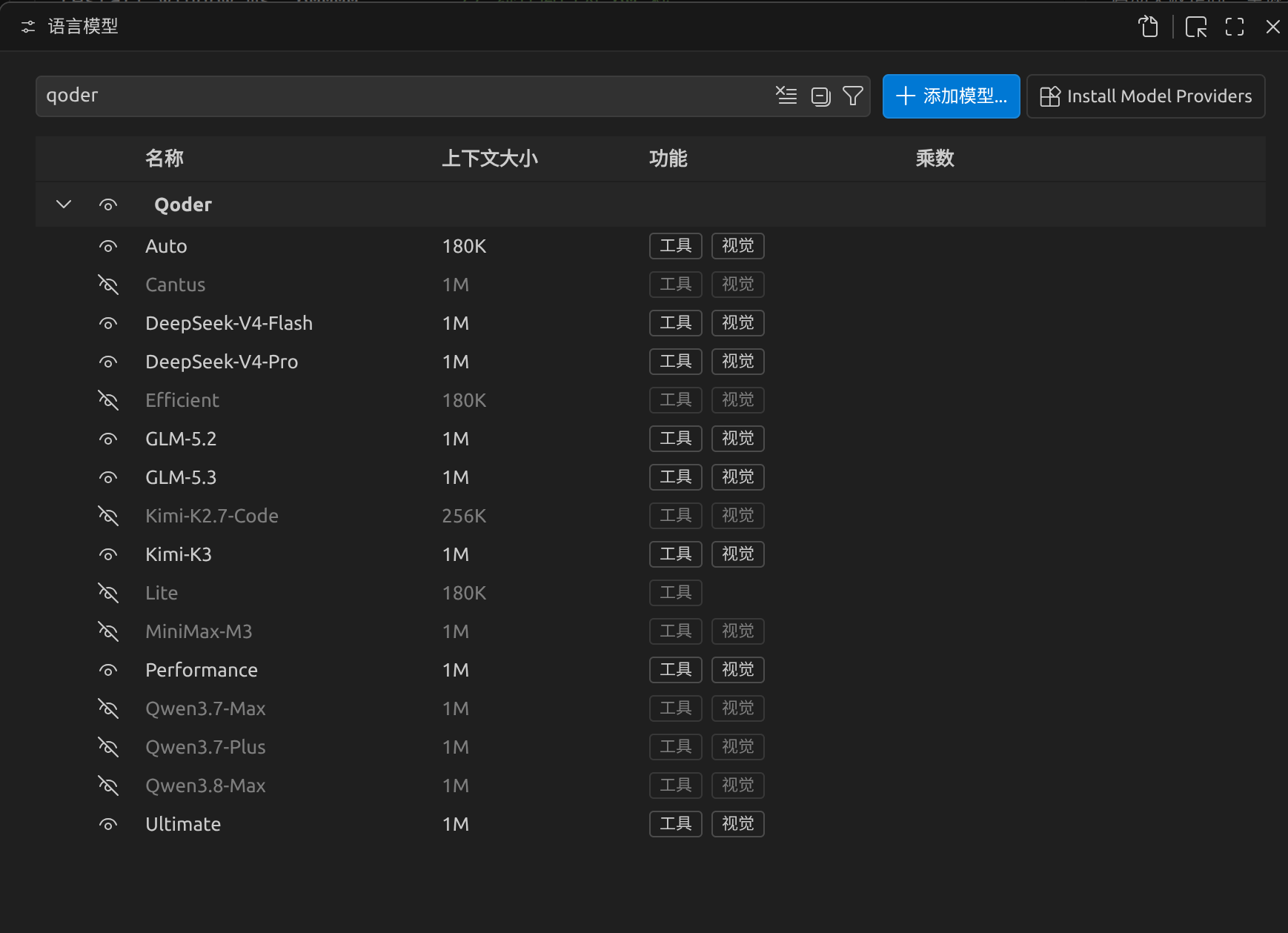Select the Ultimate model name
This screenshot has height=933, width=1288.
(x=183, y=825)
